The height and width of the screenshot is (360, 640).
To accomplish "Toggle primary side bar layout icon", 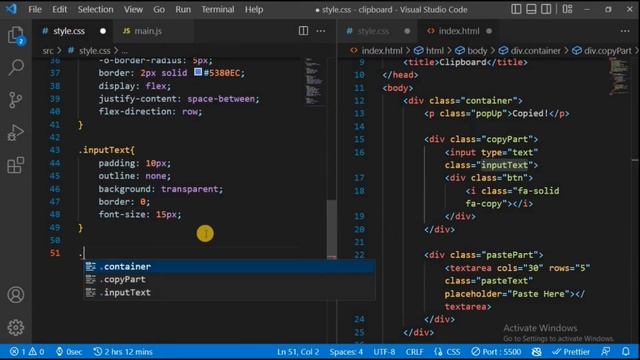I will tap(516, 9).
